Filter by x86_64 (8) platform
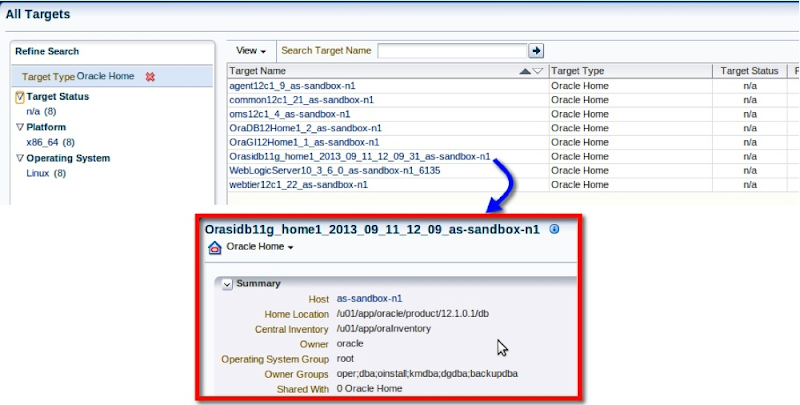The height and width of the screenshot is (405, 800). click(51, 142)
